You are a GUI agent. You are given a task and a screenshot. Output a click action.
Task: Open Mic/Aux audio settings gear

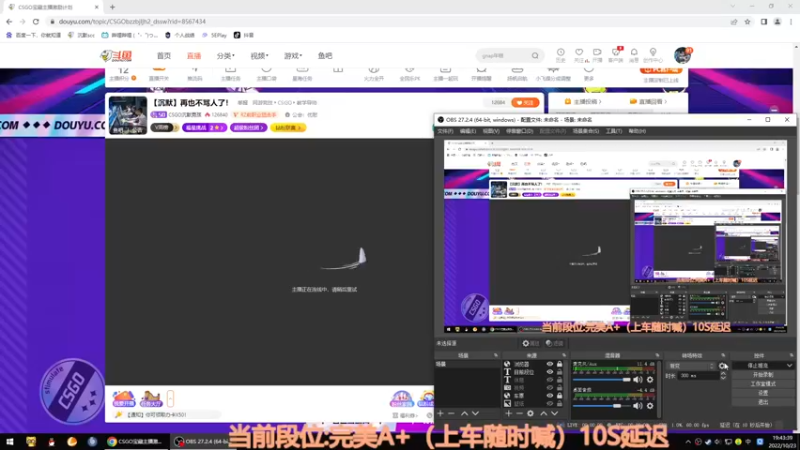[x=650, y=380]
